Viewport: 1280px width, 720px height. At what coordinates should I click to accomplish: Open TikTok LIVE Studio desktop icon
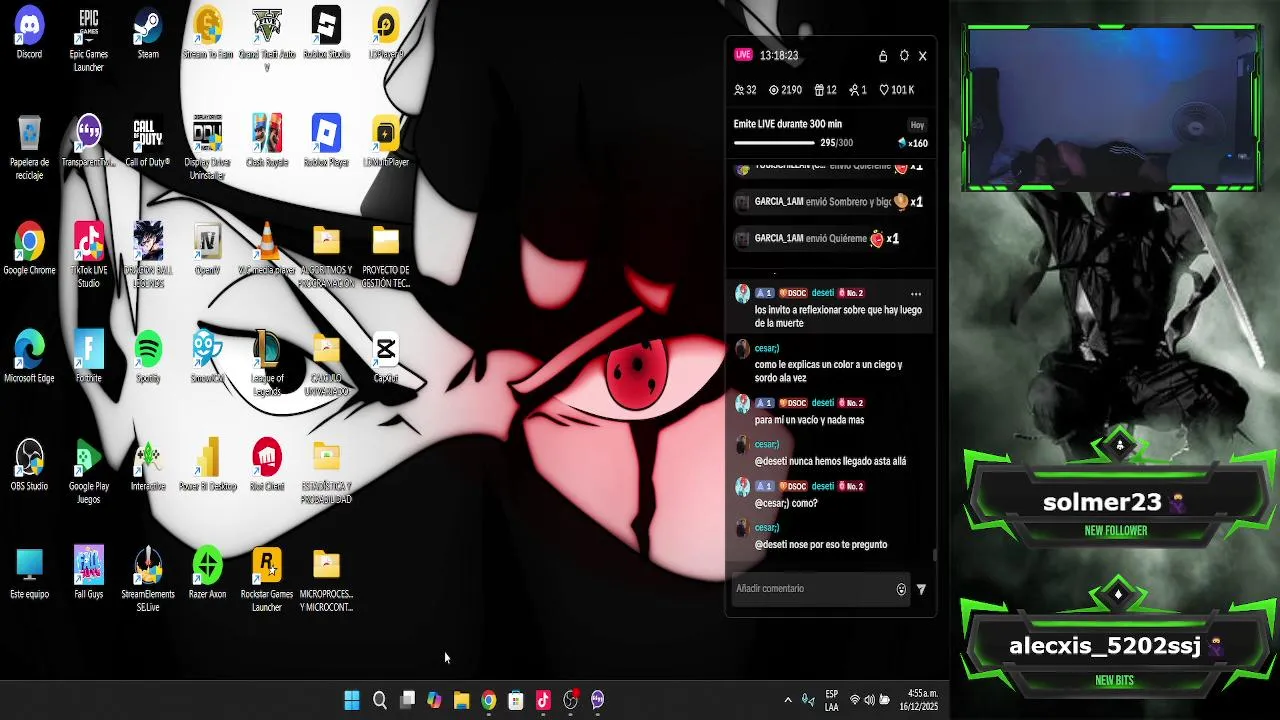tap(89, 256)
